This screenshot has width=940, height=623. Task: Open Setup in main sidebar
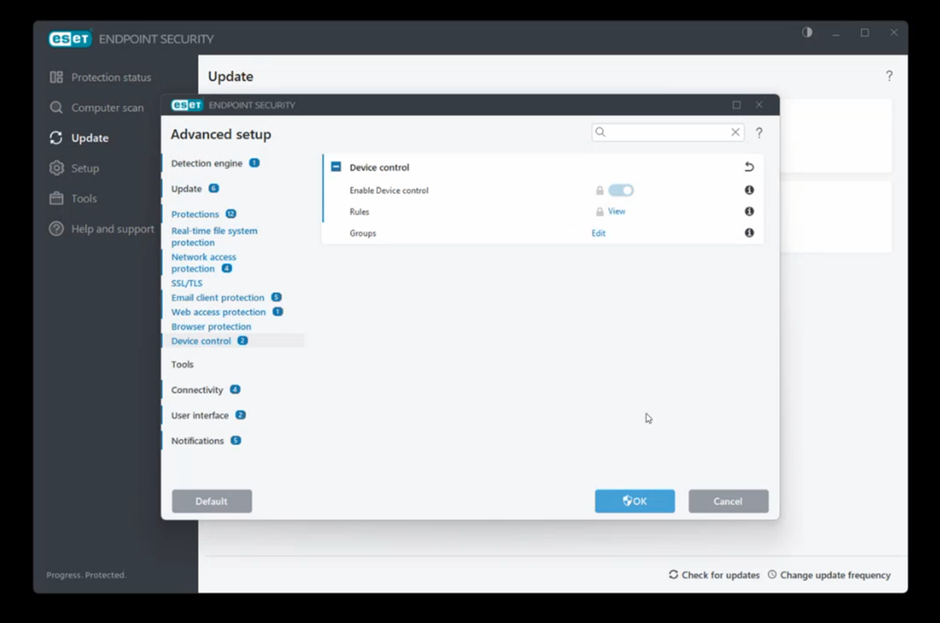pyautogui.click(x=85, y=168)
